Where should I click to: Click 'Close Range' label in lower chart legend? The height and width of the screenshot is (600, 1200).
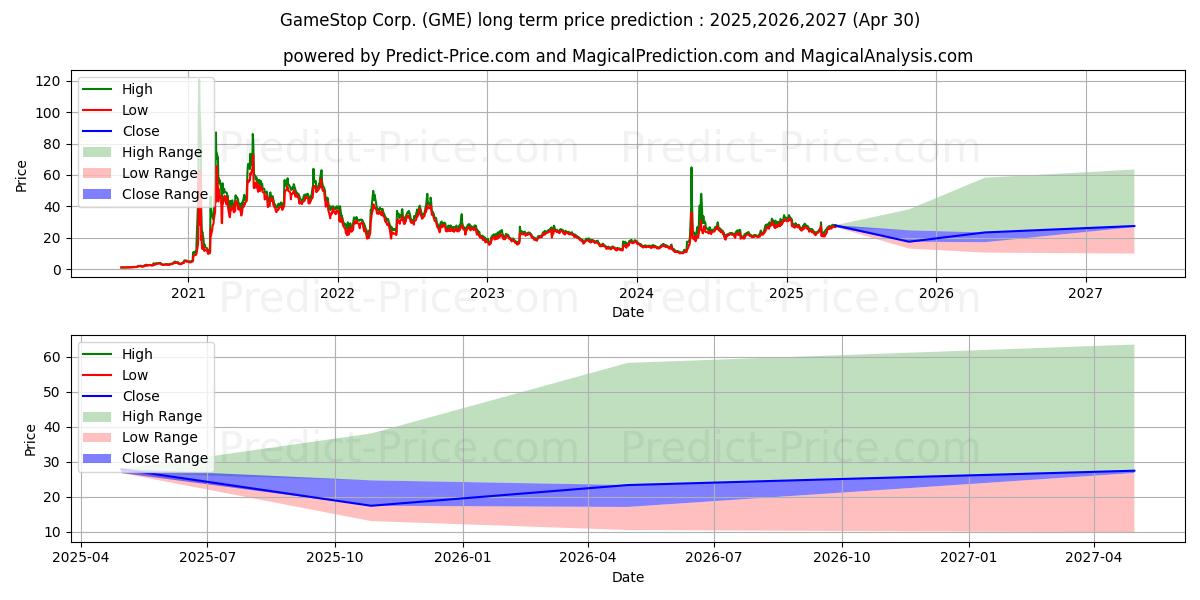point(165,459)
